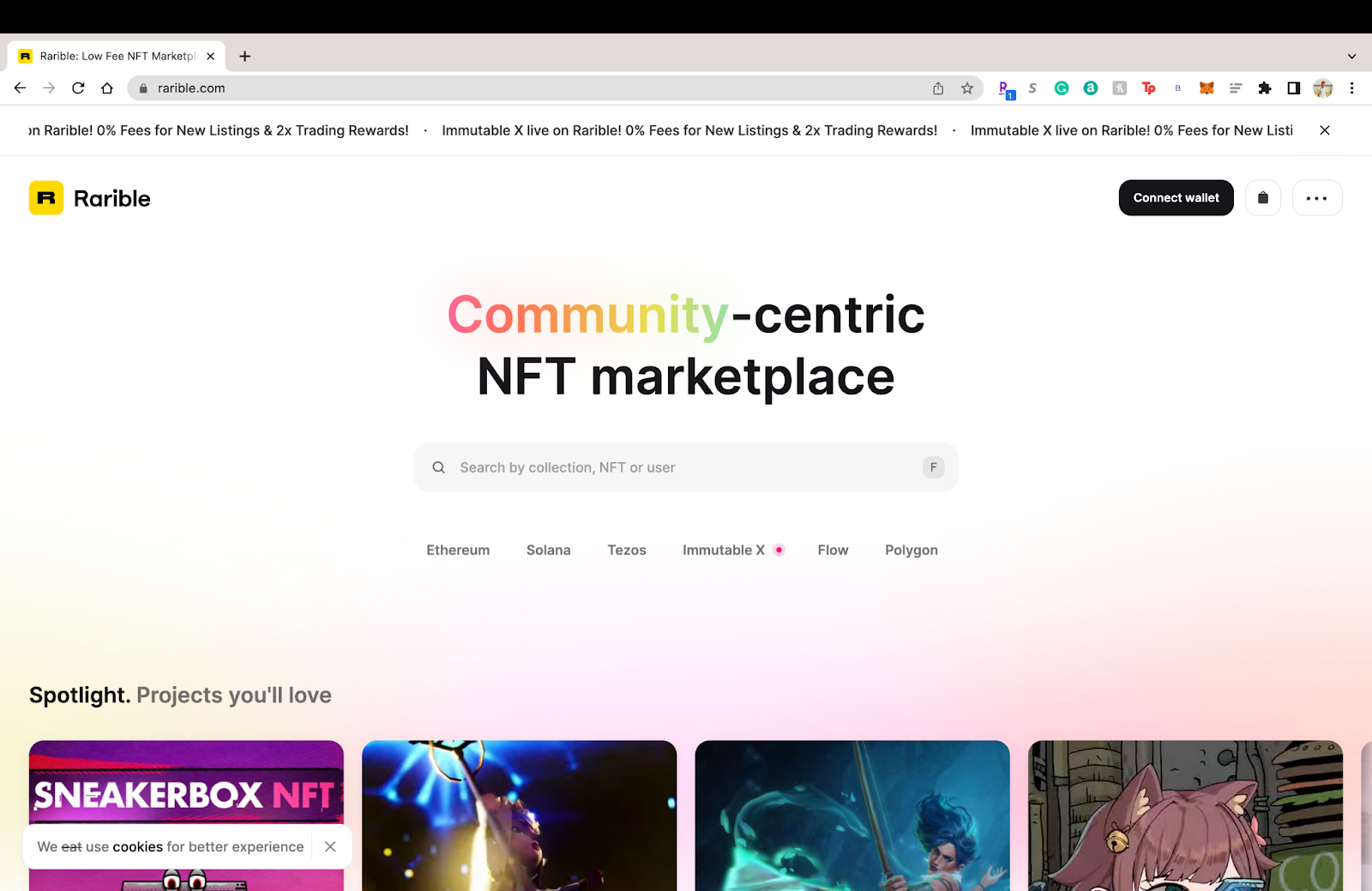The width and height of the screenshot is (1372, 891).
Task: Open Chrome's three-dot menu
Action: click(1352, 88)
